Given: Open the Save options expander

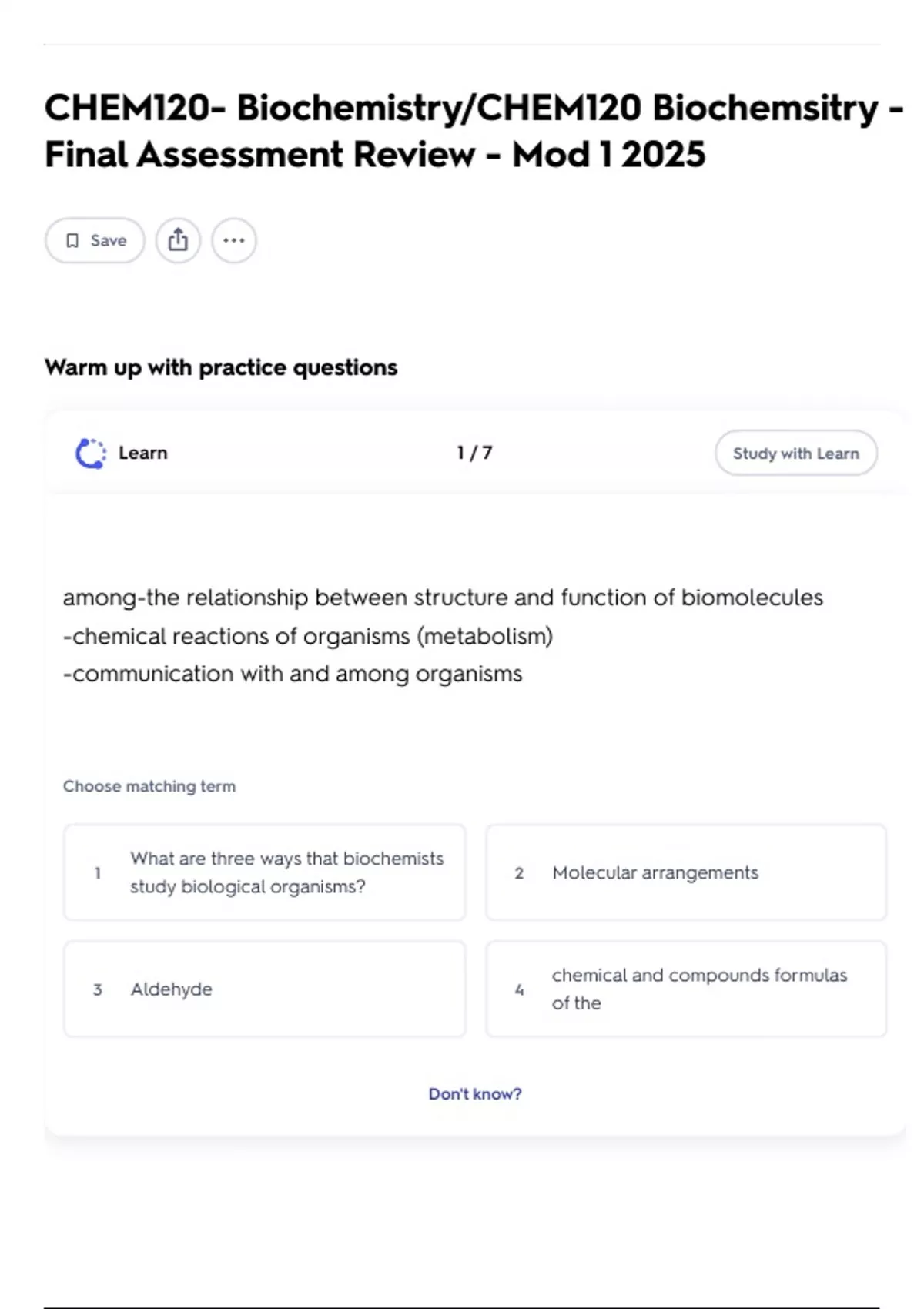Looking at the screenshot, I should pyautogui.click(x=94, y=240).
